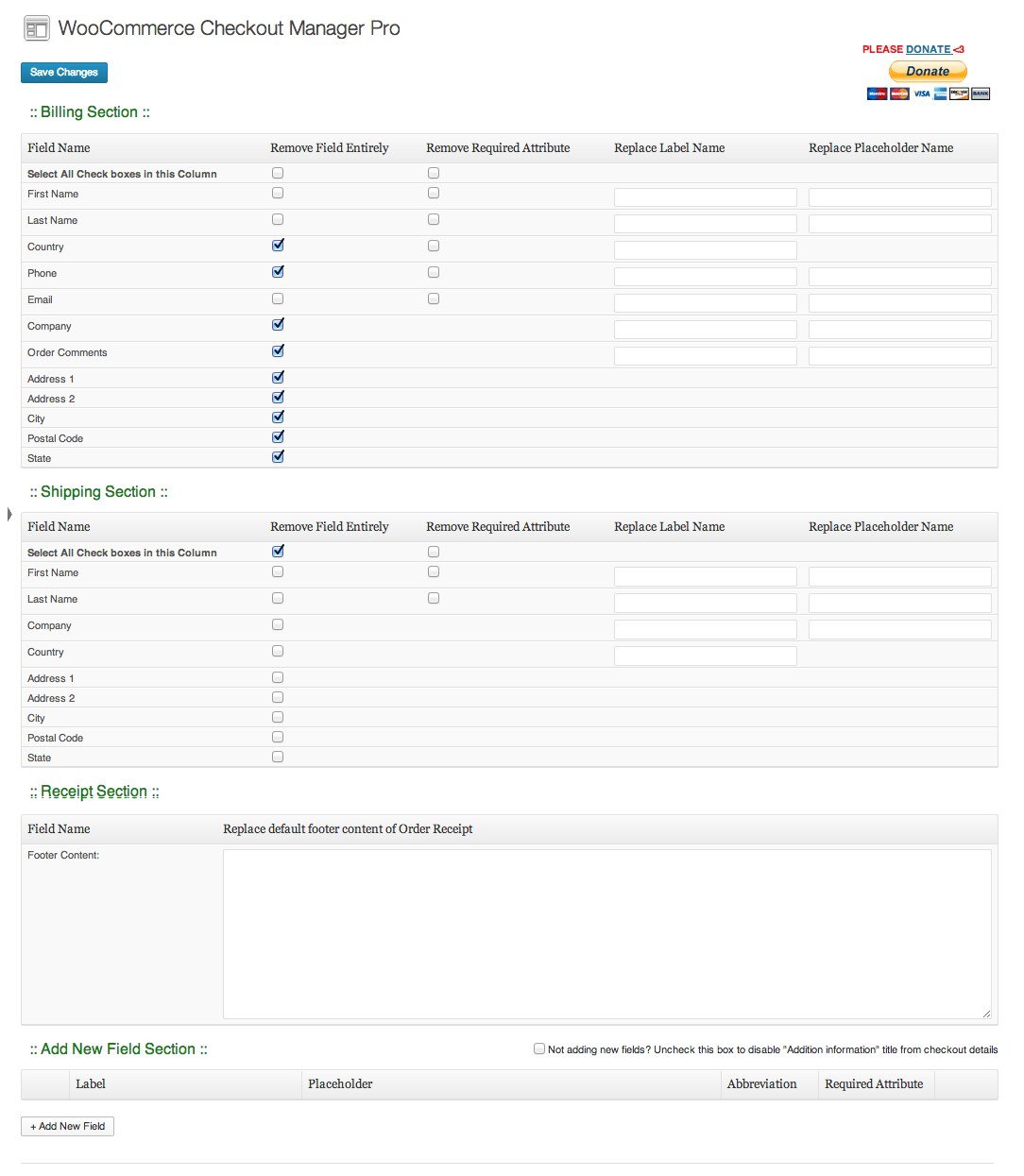
Task: Click the yellow Donate PayPal button
Action: pyautogui.click(x=928, y=71)
